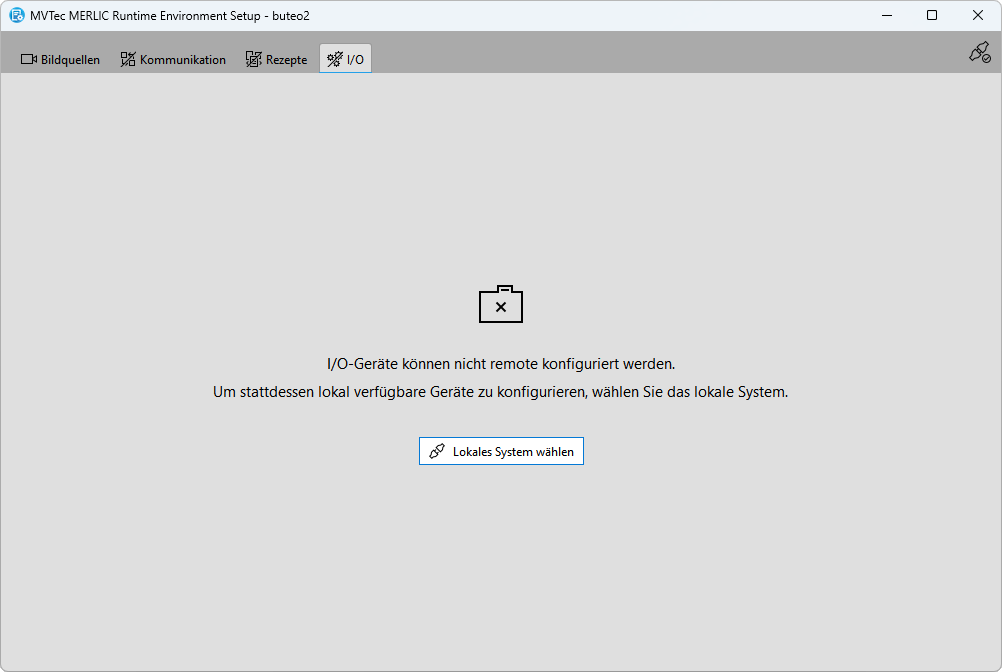Maximize the MERLIC setup window
This screenshot has height=672, width=1002.
[932, 15]
